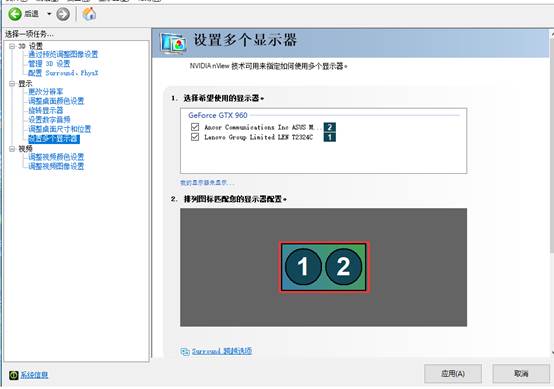Click the number 1 badge beside Lenovo display

click(x=330, y=137)
